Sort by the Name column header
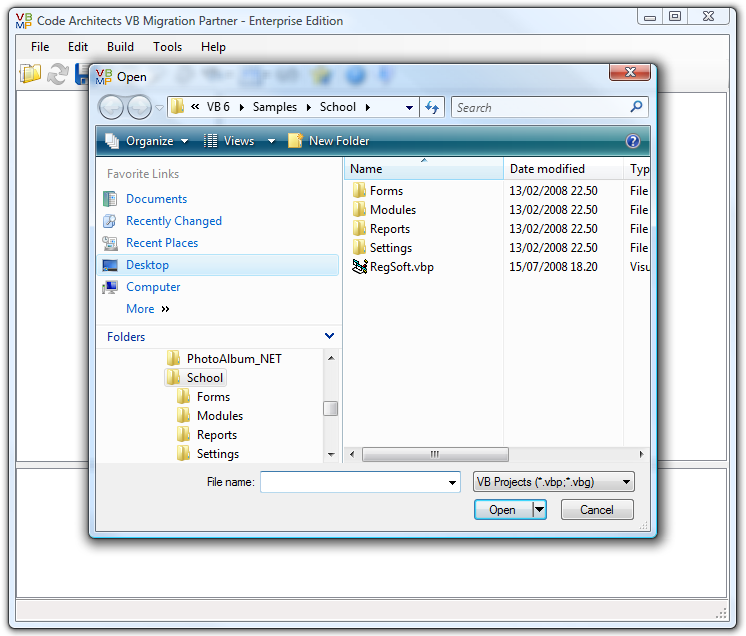Screen dimensions: 746x636 423,169
